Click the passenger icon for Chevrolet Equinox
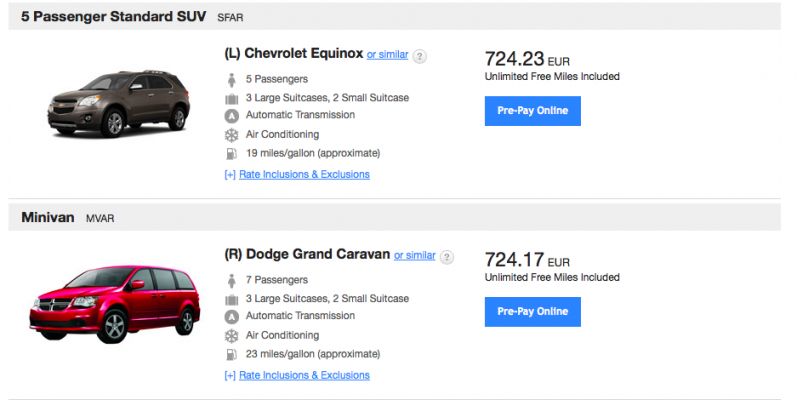This screenshot has width=797, height=400. pyautogui.click(x=232, y=80)
